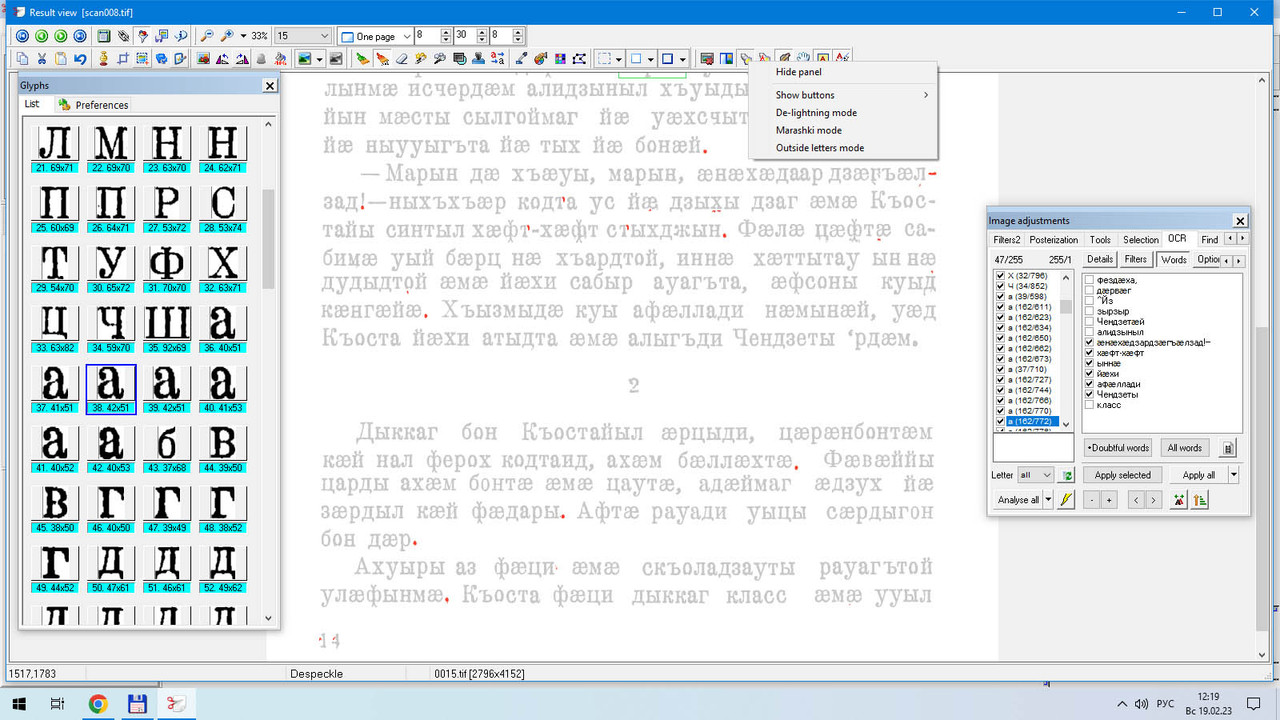This screenshot has height=720, width=1280.
Task: Select the eraser tool icon
Action: [401, 59]
